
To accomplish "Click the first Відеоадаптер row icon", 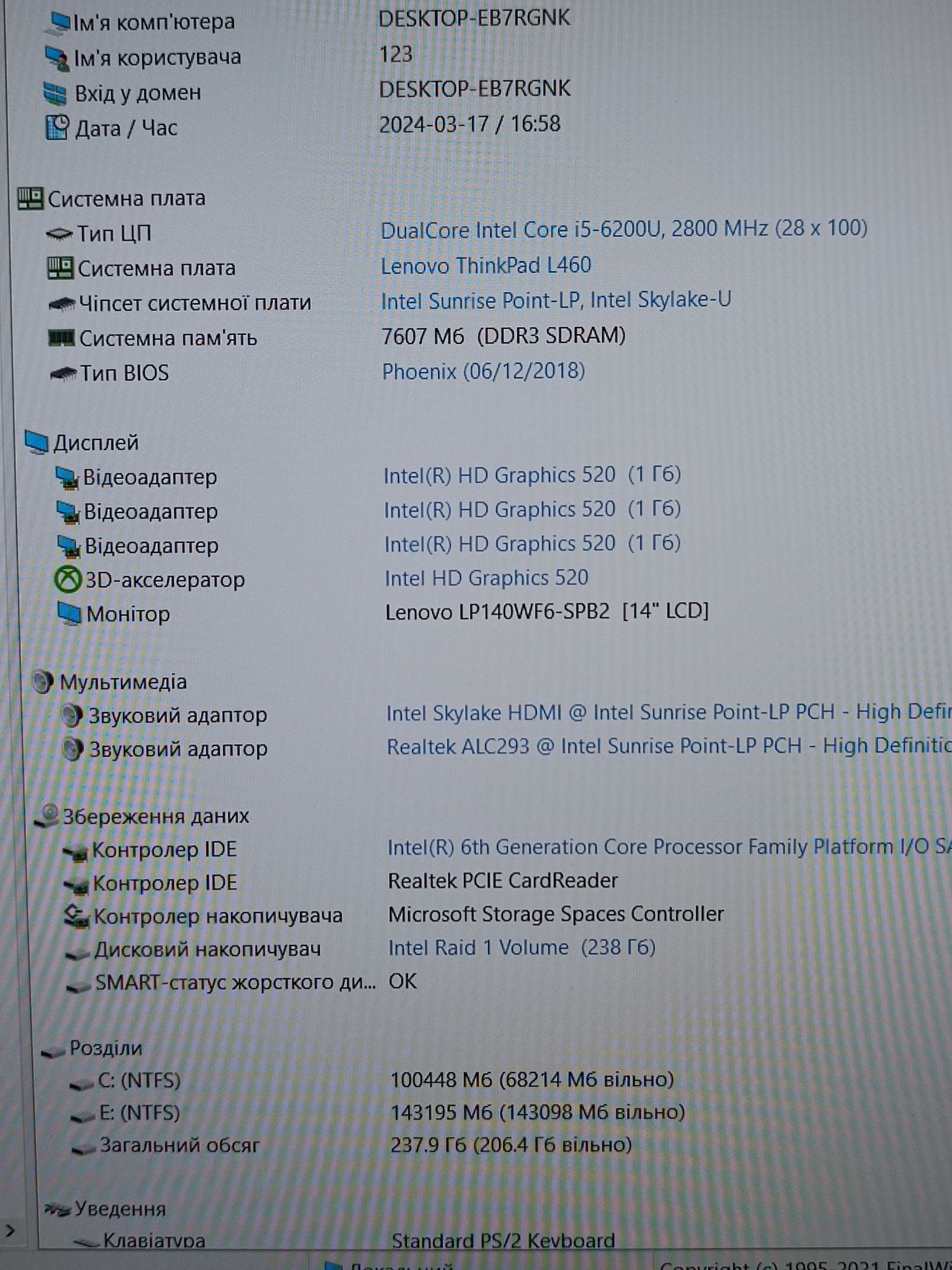I will pyautogui.click(x=67, y=478).
